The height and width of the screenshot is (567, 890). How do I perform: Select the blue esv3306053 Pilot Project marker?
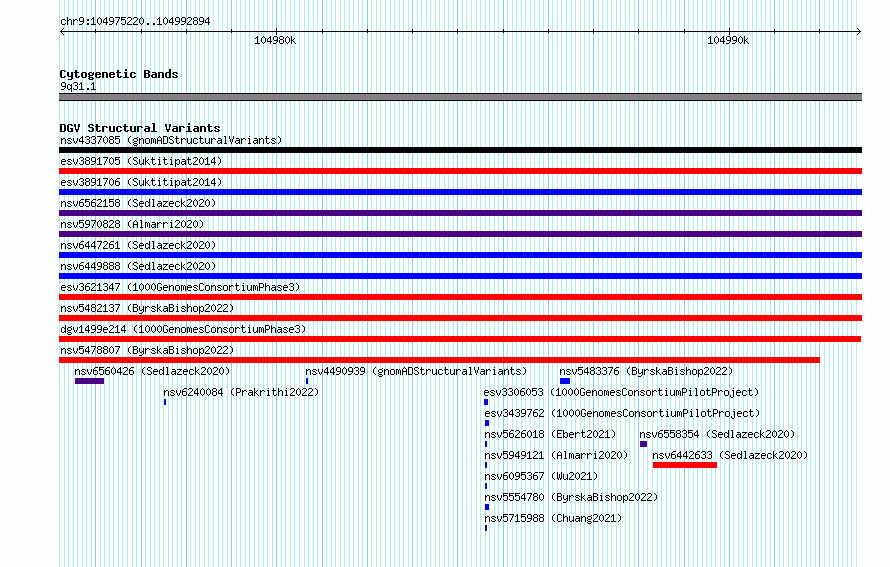tap(486, 402)
